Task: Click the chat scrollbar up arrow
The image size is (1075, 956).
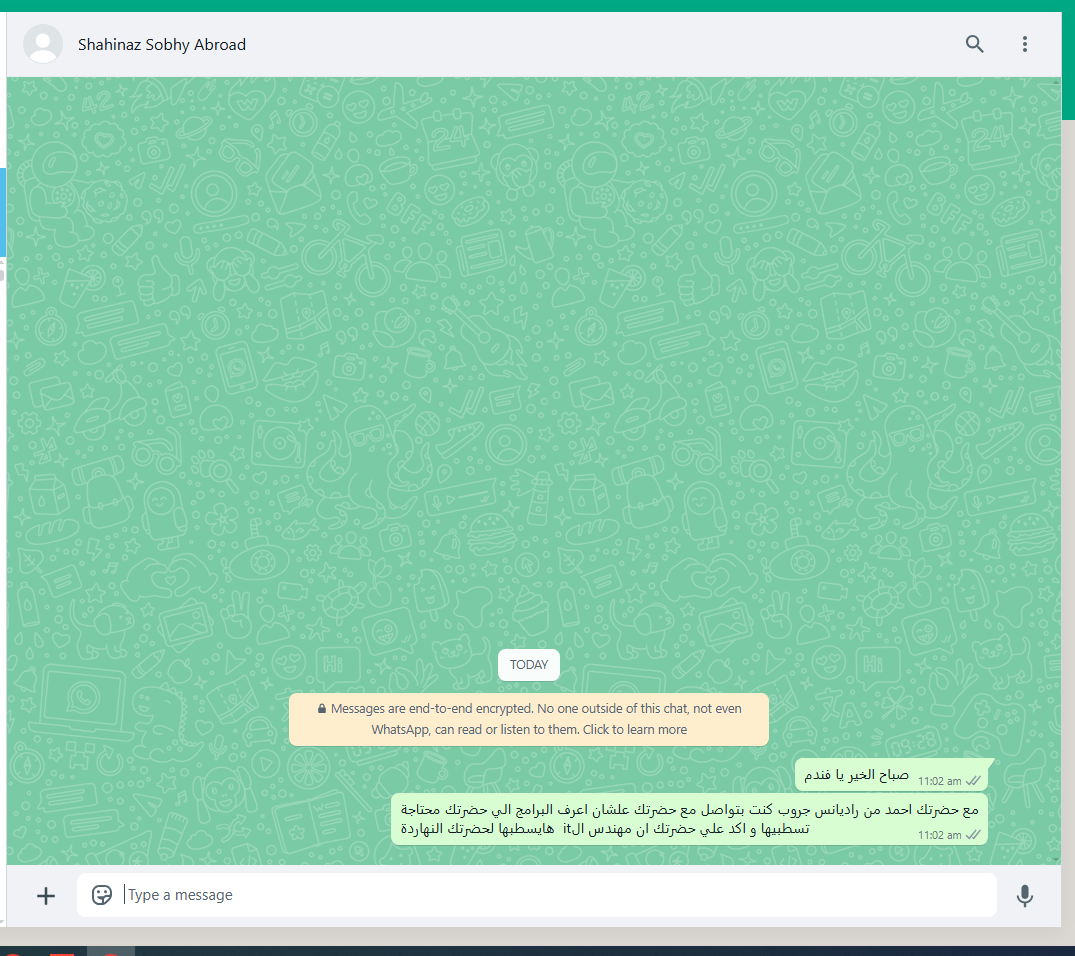Action: click(1056, 82)
